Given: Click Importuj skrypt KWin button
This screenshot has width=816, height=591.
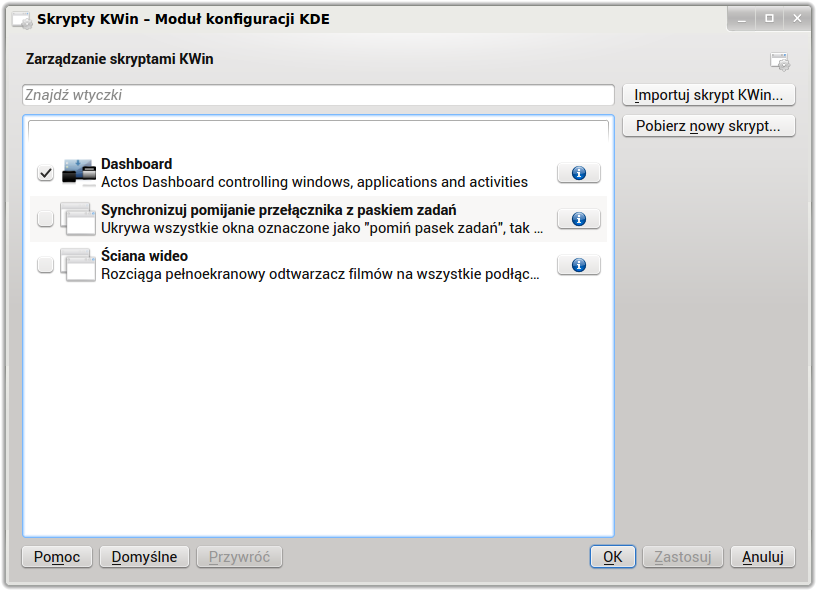Looking at the screenshot, I should point(708,95).
